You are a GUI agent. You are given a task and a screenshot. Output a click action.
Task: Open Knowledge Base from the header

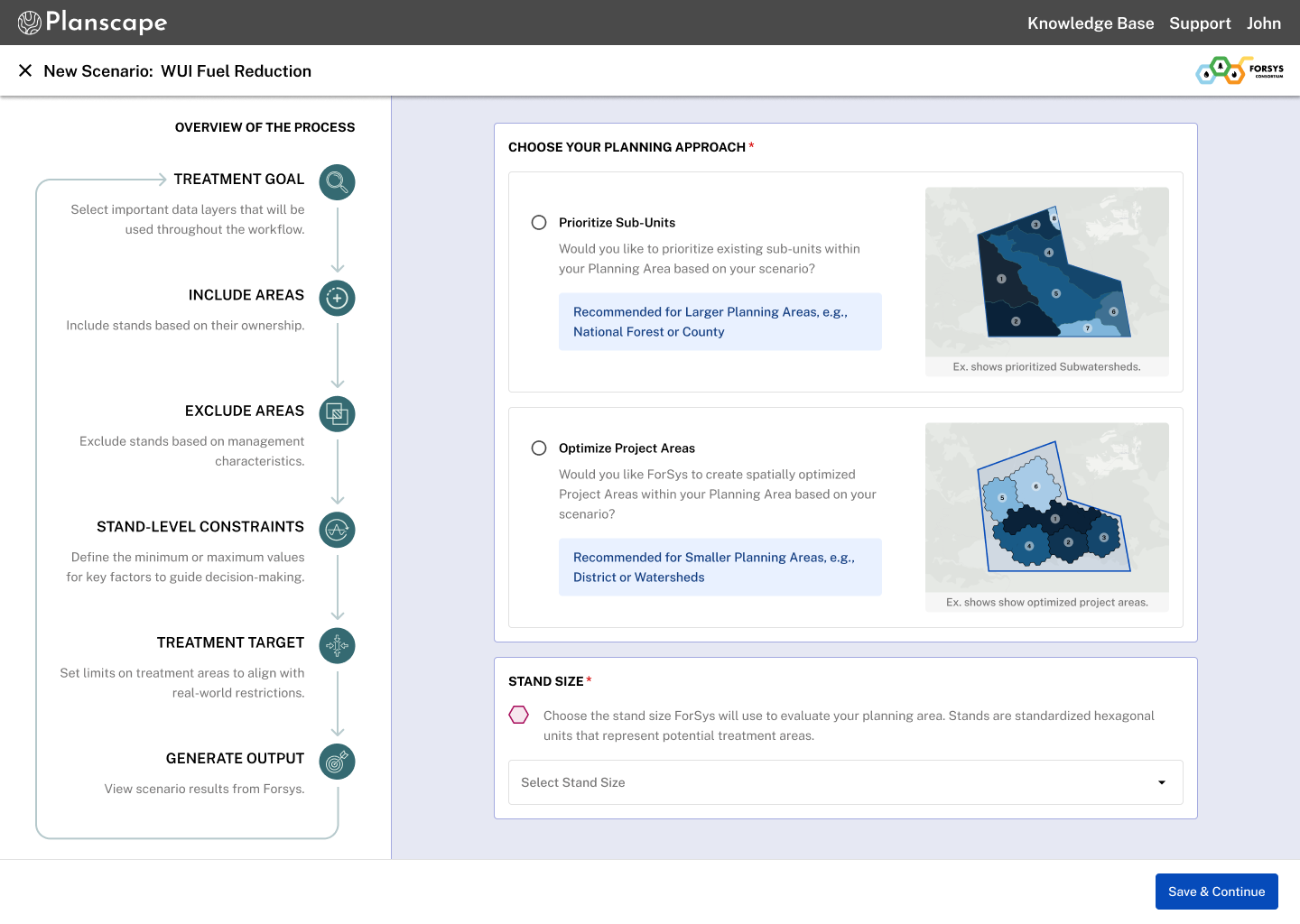coord(1091,23)
